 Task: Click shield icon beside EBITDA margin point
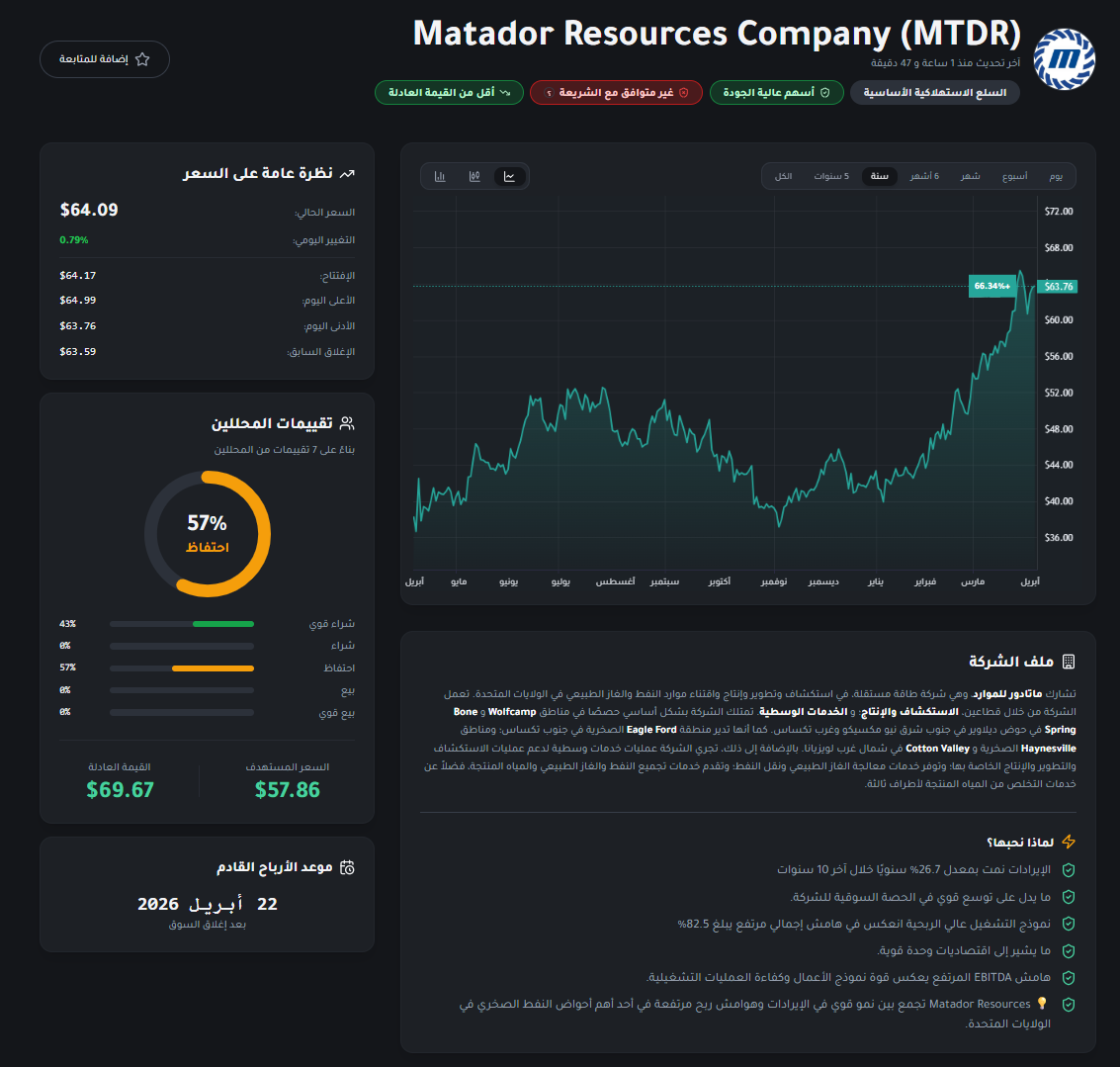[x=1069, y=977]
